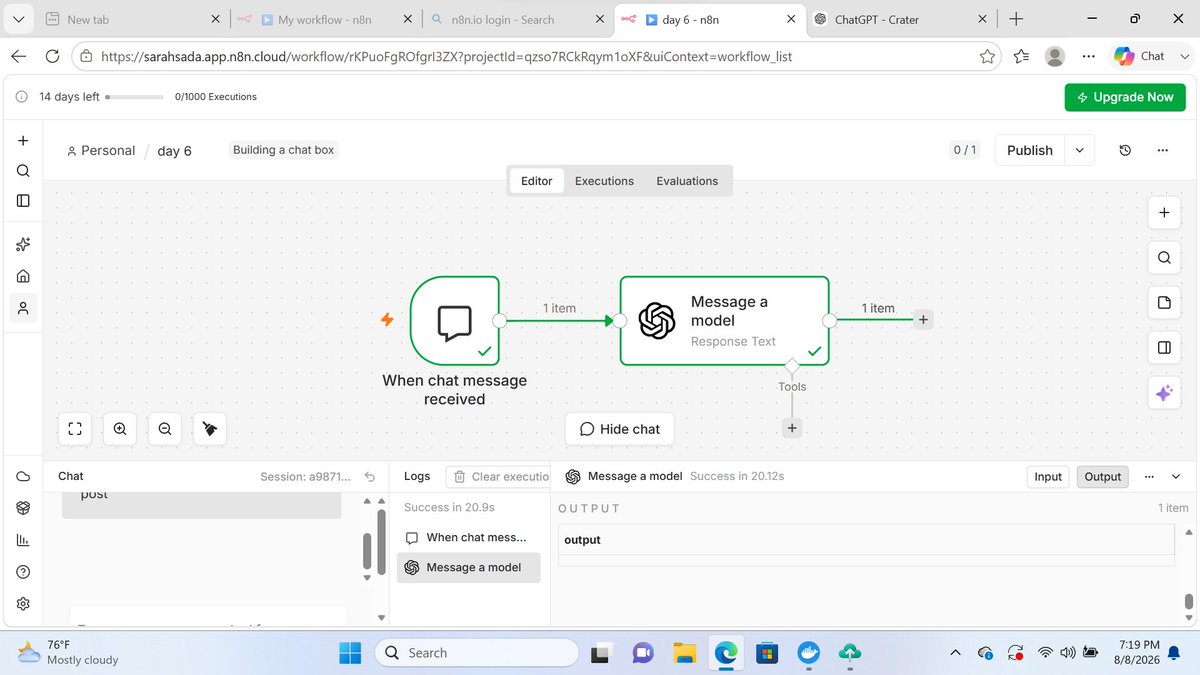The height and width of the screenshot is (675, 1200).
Task: Open the Output panel three-dot menu
Action: click(1149, 477)
